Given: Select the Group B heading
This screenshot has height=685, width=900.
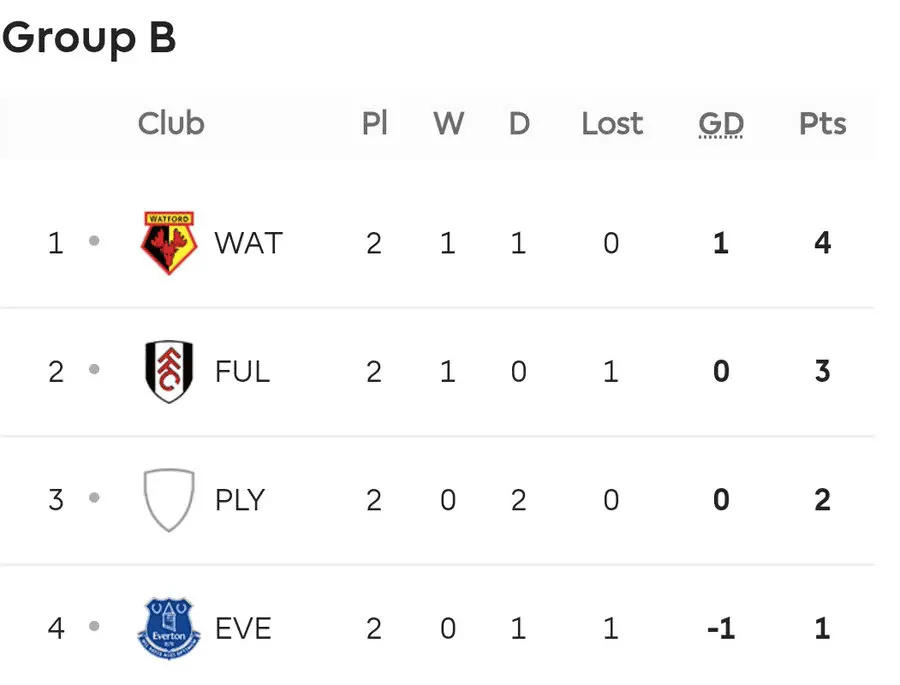Looking at the screenshot, I should coord(89,38).
